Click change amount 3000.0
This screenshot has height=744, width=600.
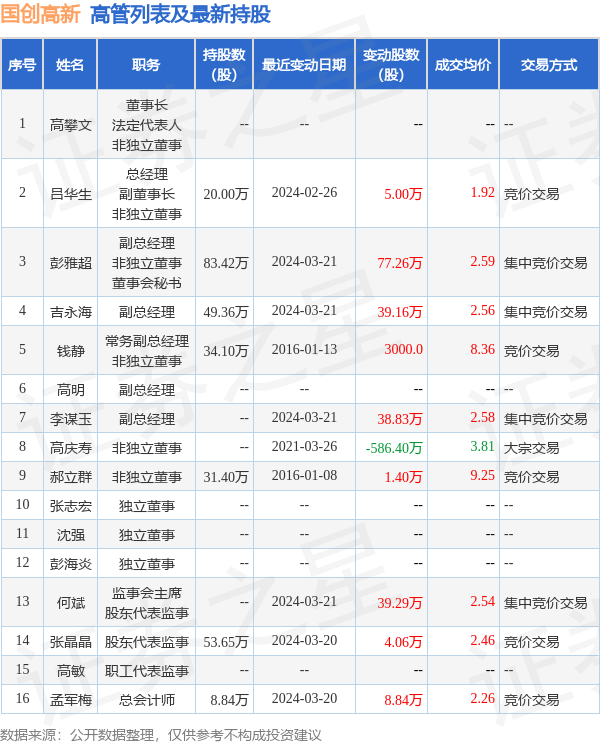403,350
